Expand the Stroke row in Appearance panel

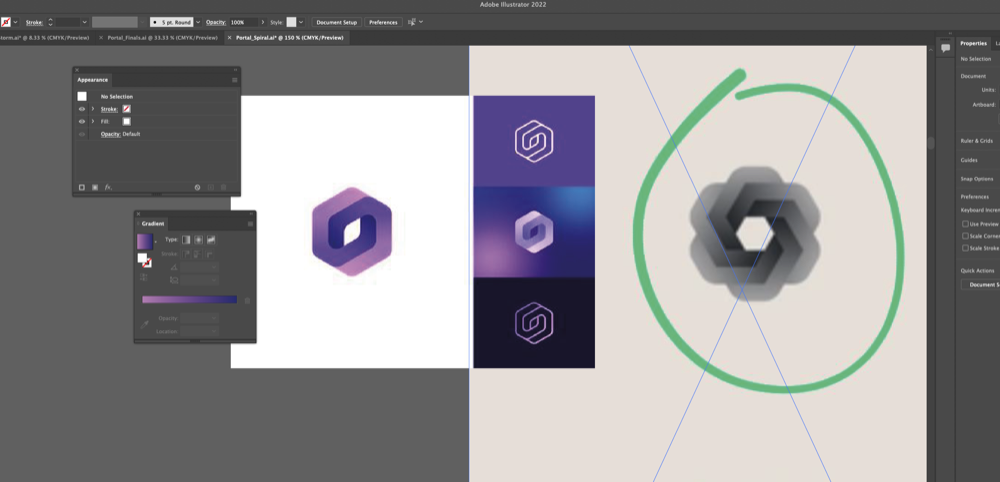click(93, 108)
